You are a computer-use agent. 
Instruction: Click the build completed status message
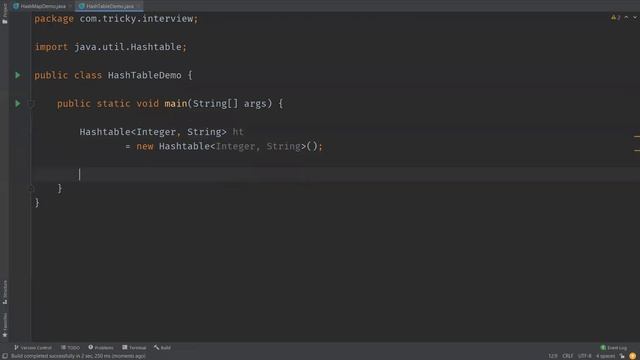pos(78,356)
